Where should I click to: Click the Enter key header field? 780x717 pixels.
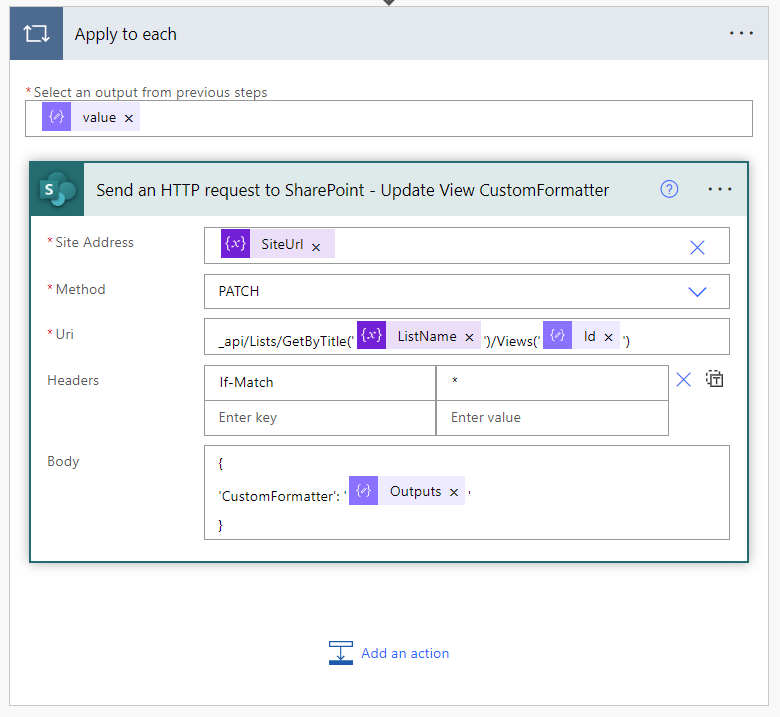(319, 417)
